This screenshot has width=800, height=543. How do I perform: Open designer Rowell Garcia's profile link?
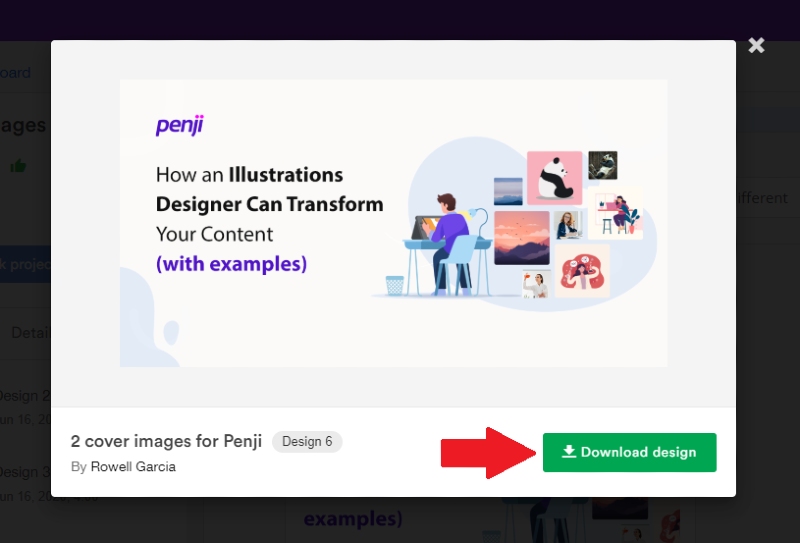click(x=133, y=466)
